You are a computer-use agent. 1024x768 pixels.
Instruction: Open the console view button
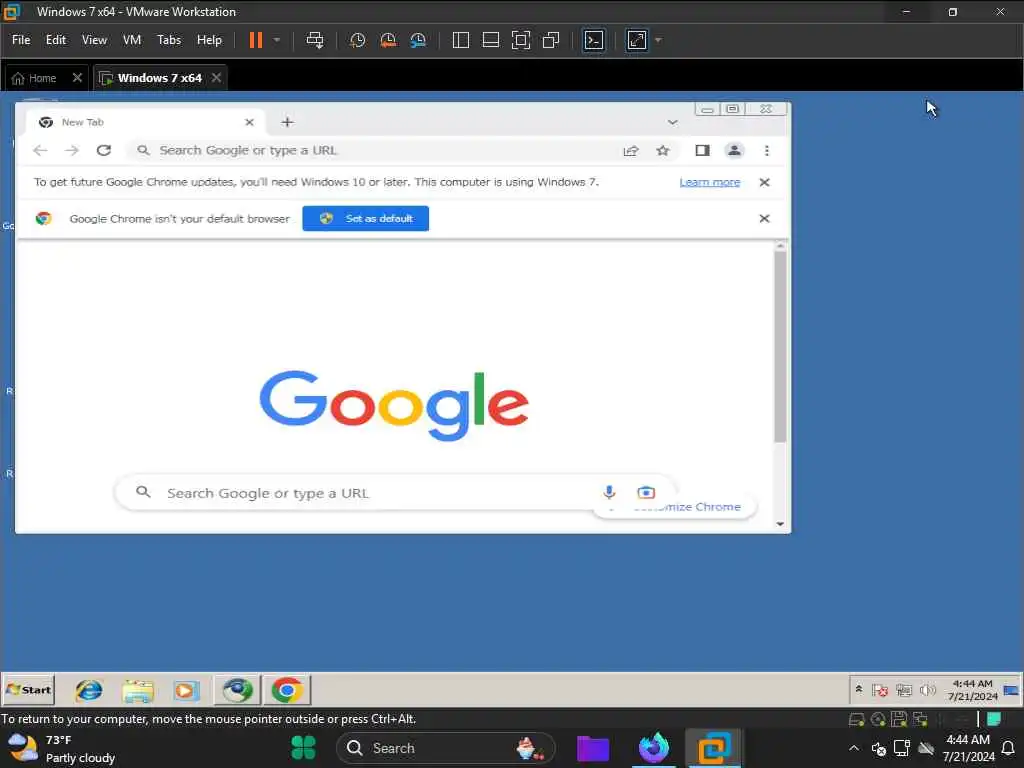(x=594, y=40)
